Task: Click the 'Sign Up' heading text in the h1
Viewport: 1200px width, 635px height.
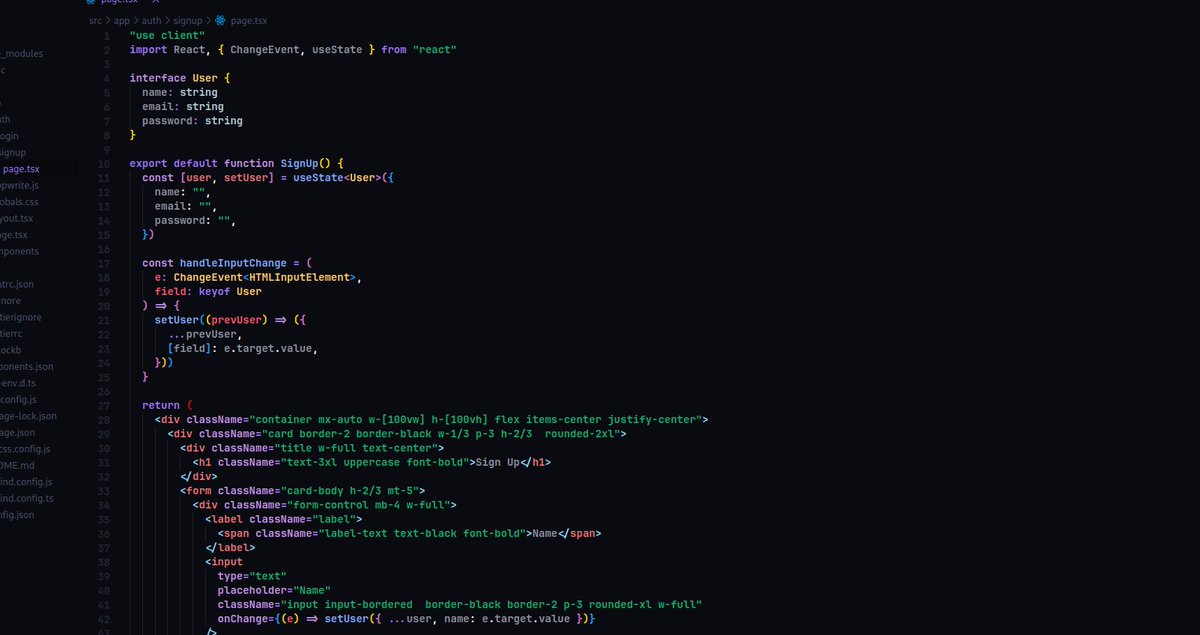Action: pos(500,462)
